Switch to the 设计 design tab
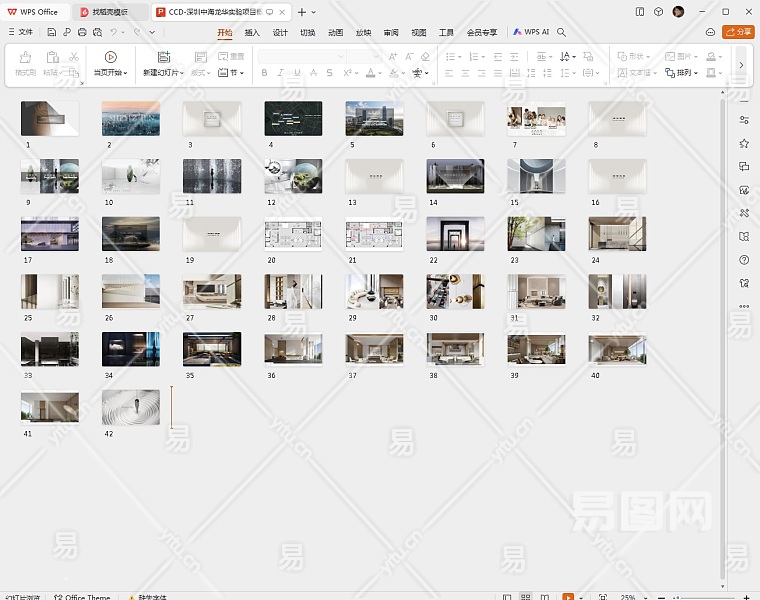Image resolution: width=760 pixels, height=600 pixels. (x=280, y=32)
